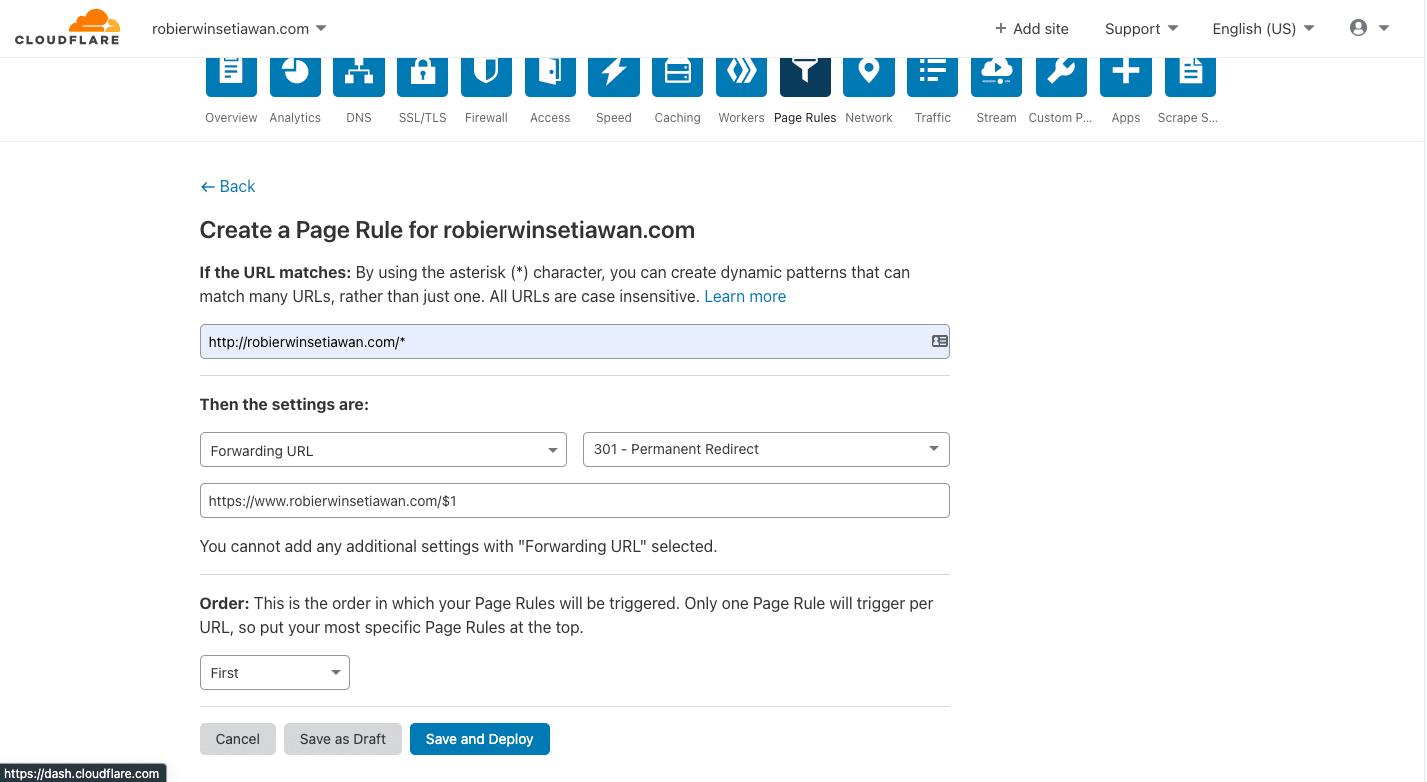Click the Back link
The width and height of the screenshot is (1427, 782).
(x=227, y=186)
